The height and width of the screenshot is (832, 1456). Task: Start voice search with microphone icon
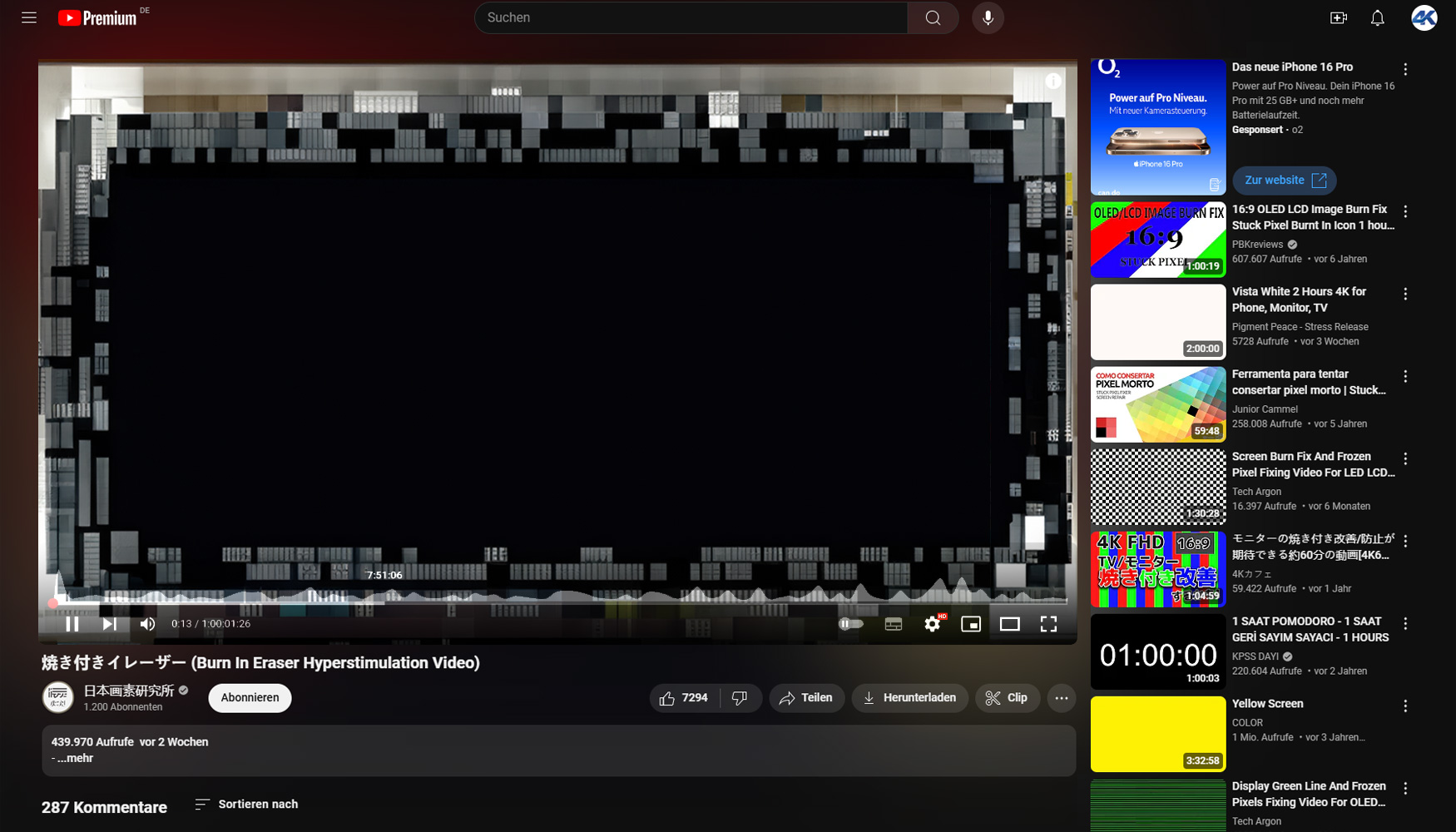pos(988,17)
